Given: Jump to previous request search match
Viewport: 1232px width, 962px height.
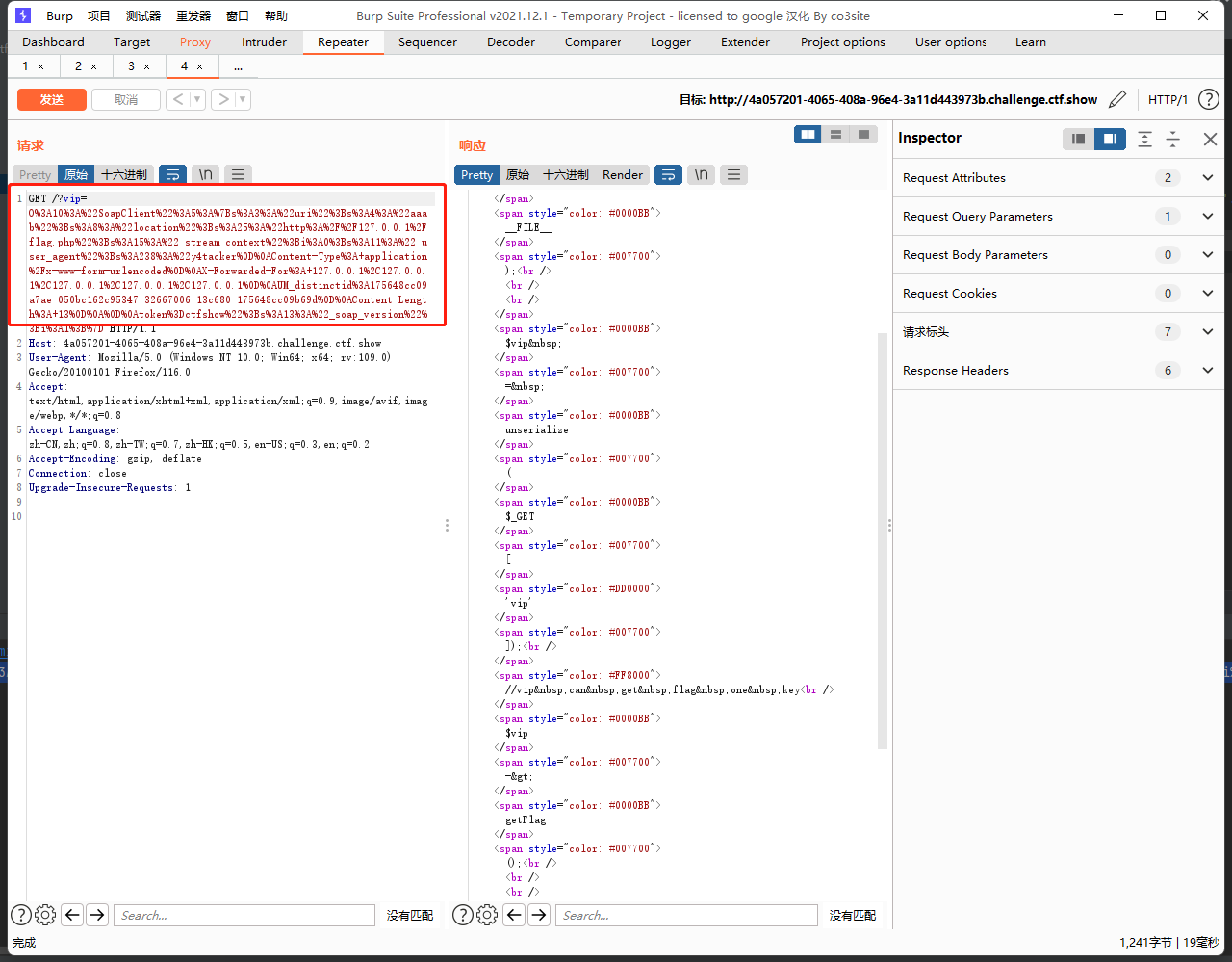Looking at the screenshot, I should 72,915.
